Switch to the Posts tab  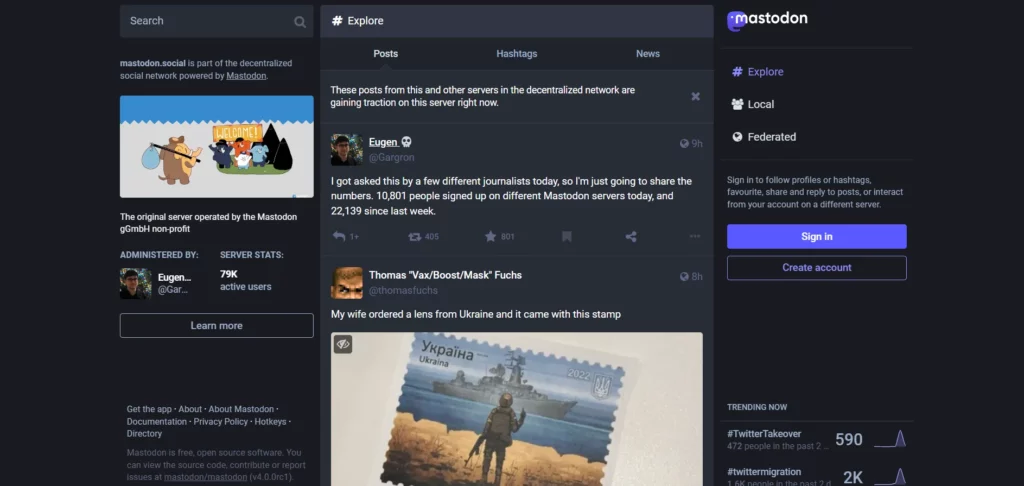pos(385,54)
